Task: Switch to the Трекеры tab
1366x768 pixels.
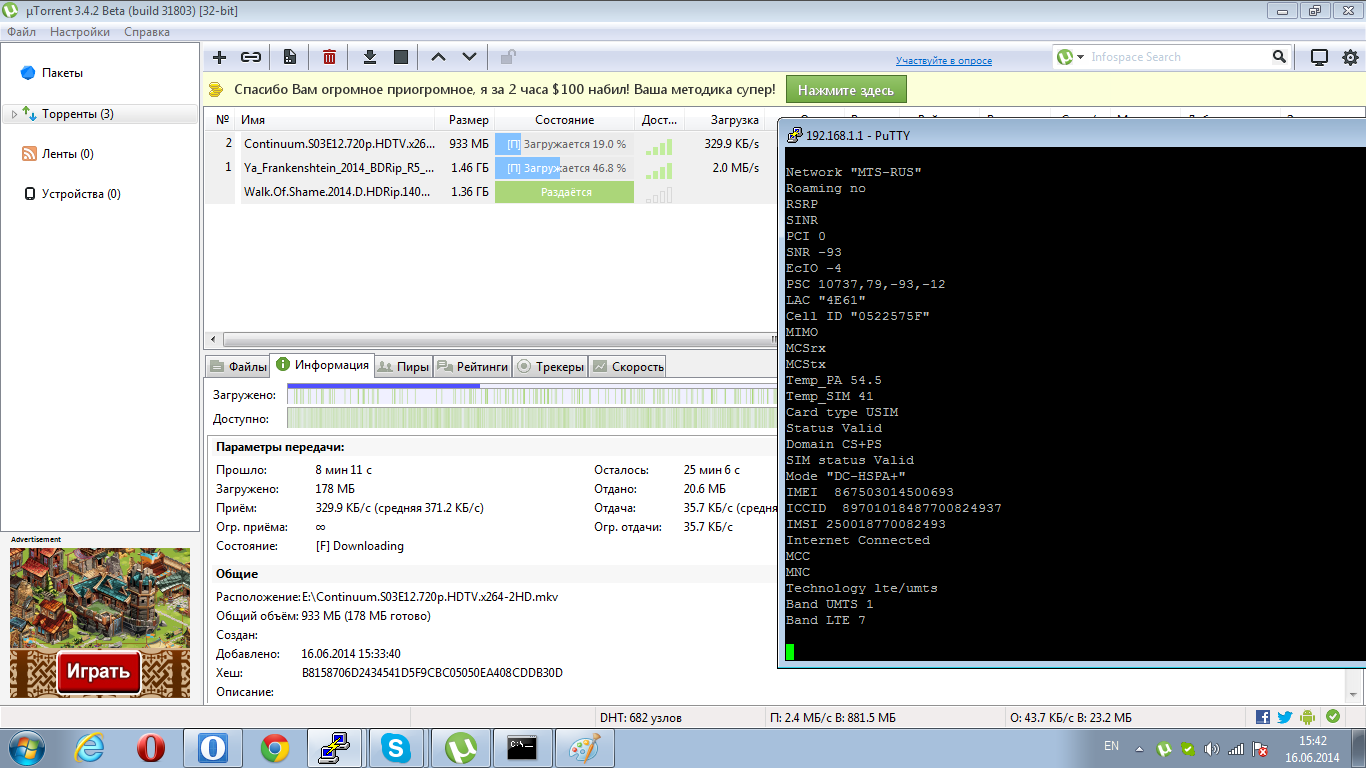Action: click(550, 367)
